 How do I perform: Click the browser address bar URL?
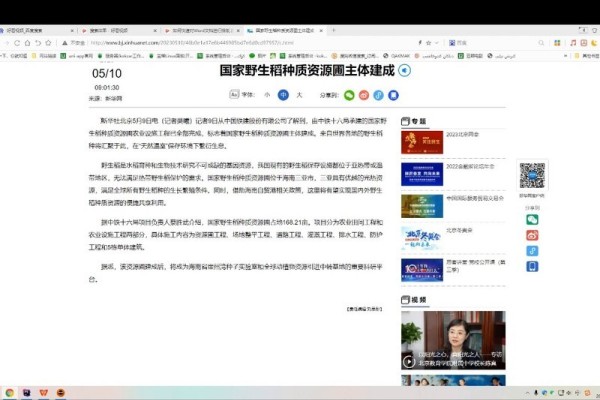(x=192, y=43)
